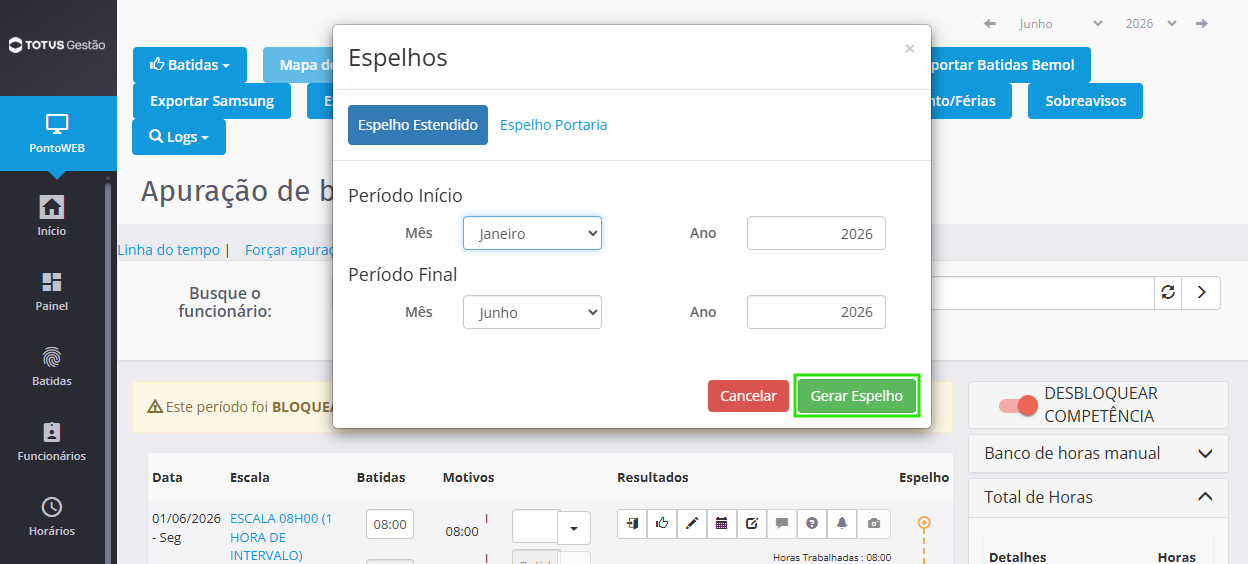The height and width of the screenshot is (564, 1248).
Task: Click the thumbs-up icon in Resultados row
Action: point(662,523)
